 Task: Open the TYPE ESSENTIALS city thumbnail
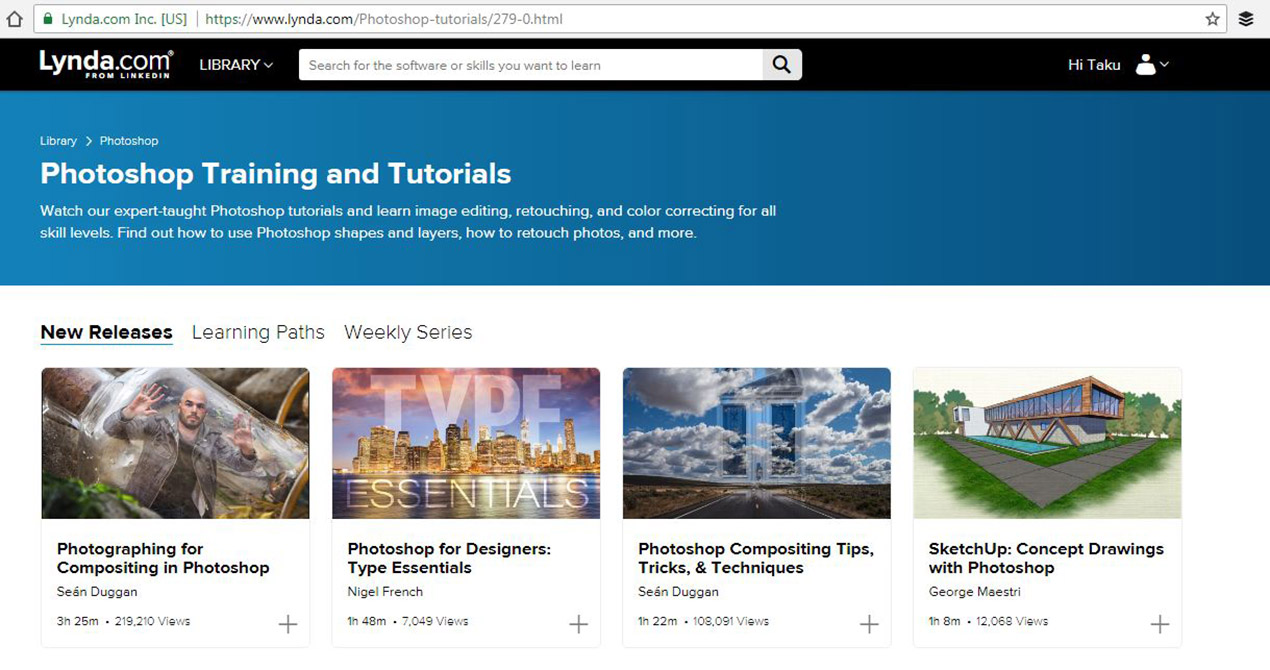466,443
